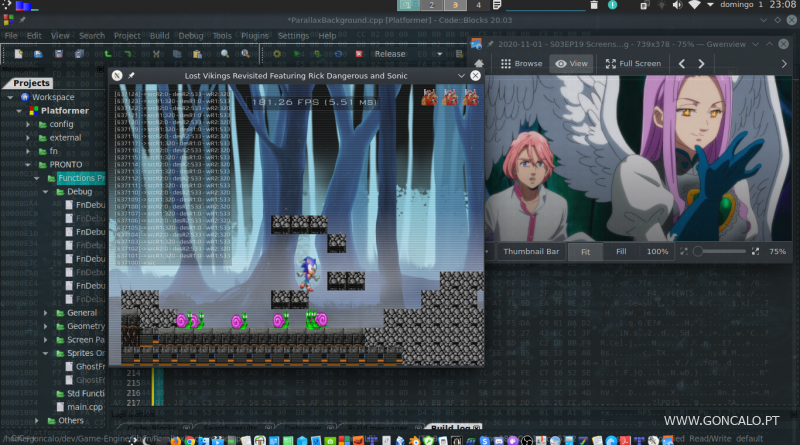This screenshot has height=445, width=800.
Task: Open the Plugins menu
Action: 255,36
